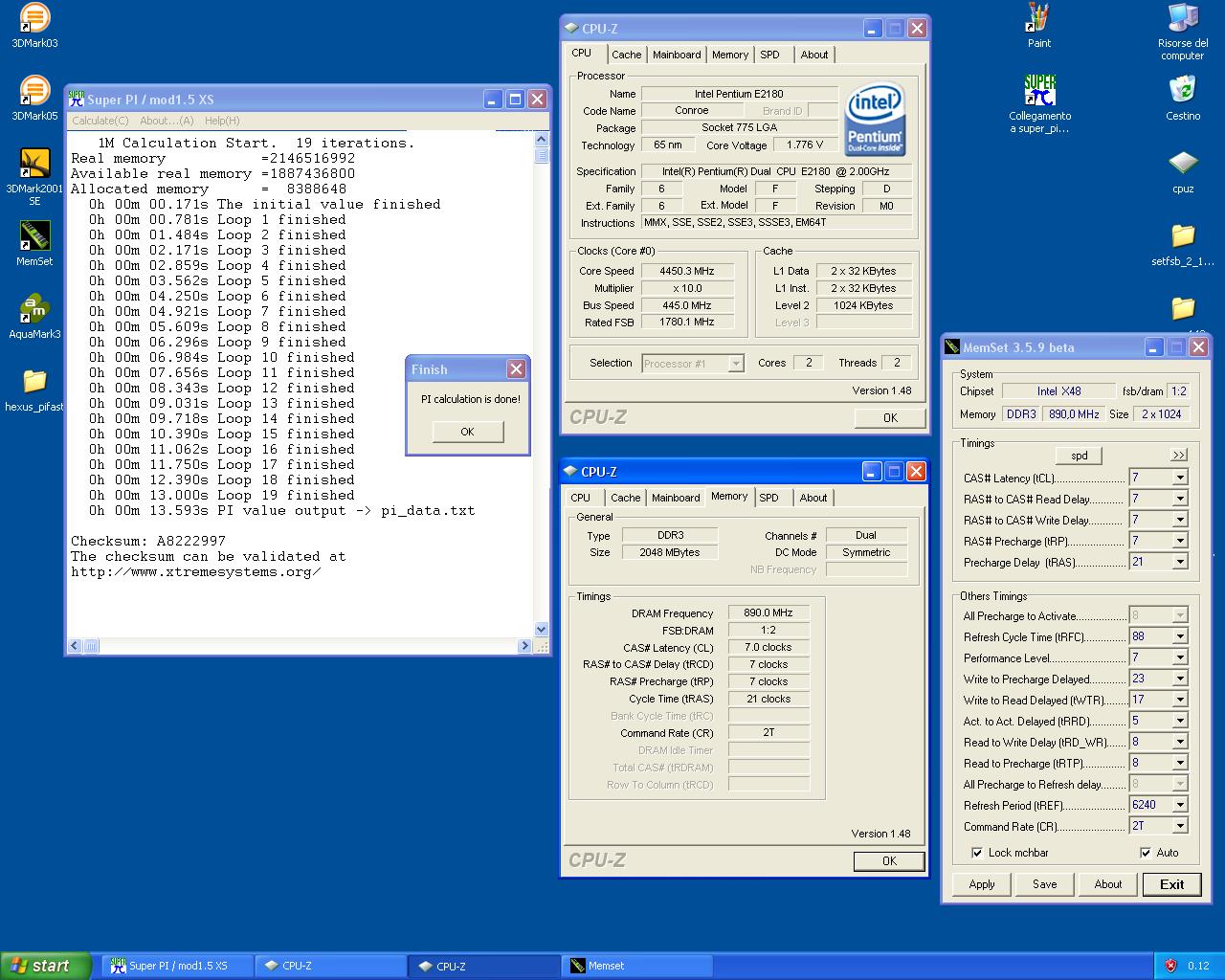Viewport: 1225px width, 980px height.
Task: Click OK in the Finish dialog
Action: point(467,432)
